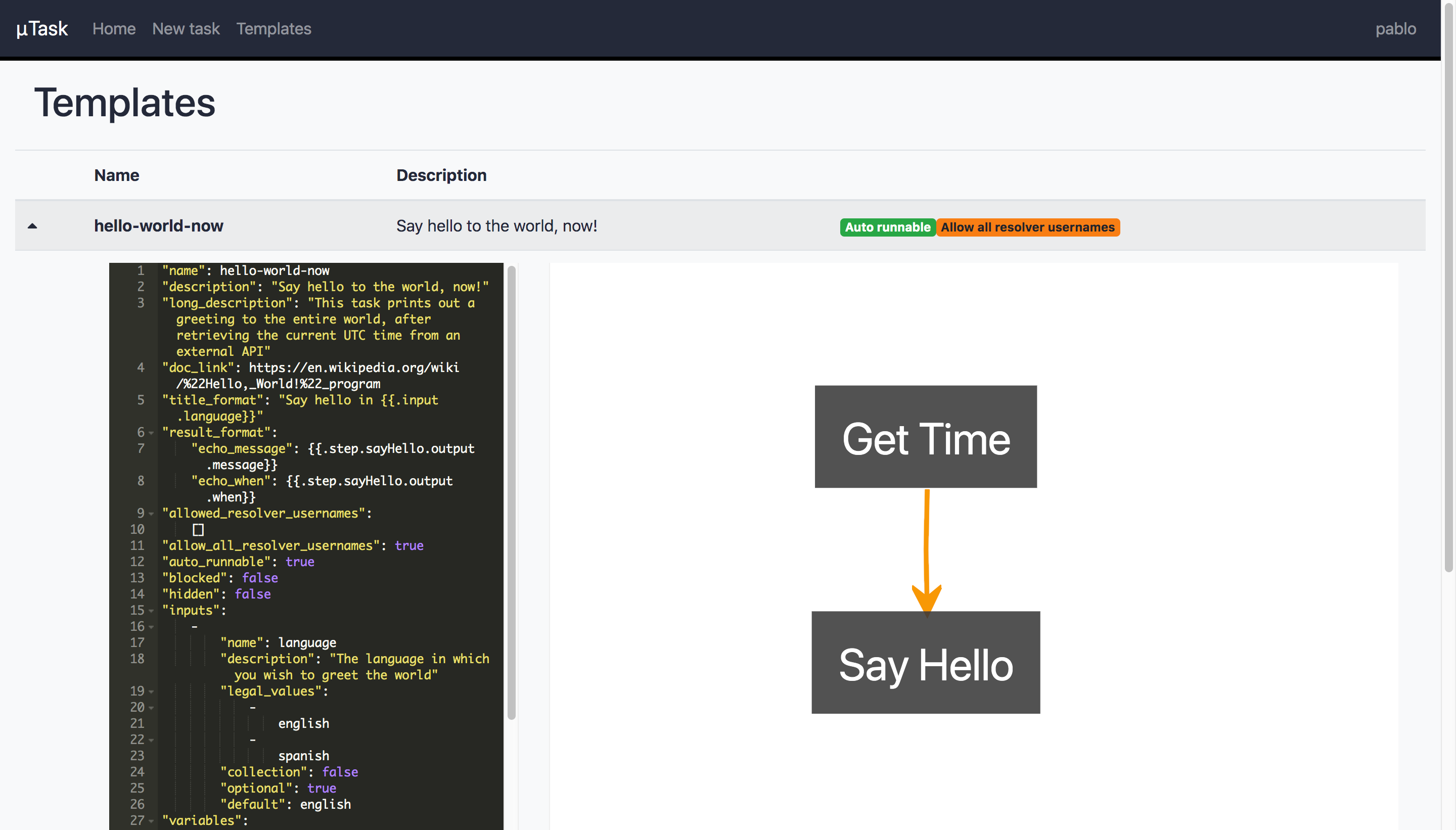Fold the variables block at line 27
The width and height of the screenshot is (1456, 830).
pyautogui.click(x=152, y=821)
